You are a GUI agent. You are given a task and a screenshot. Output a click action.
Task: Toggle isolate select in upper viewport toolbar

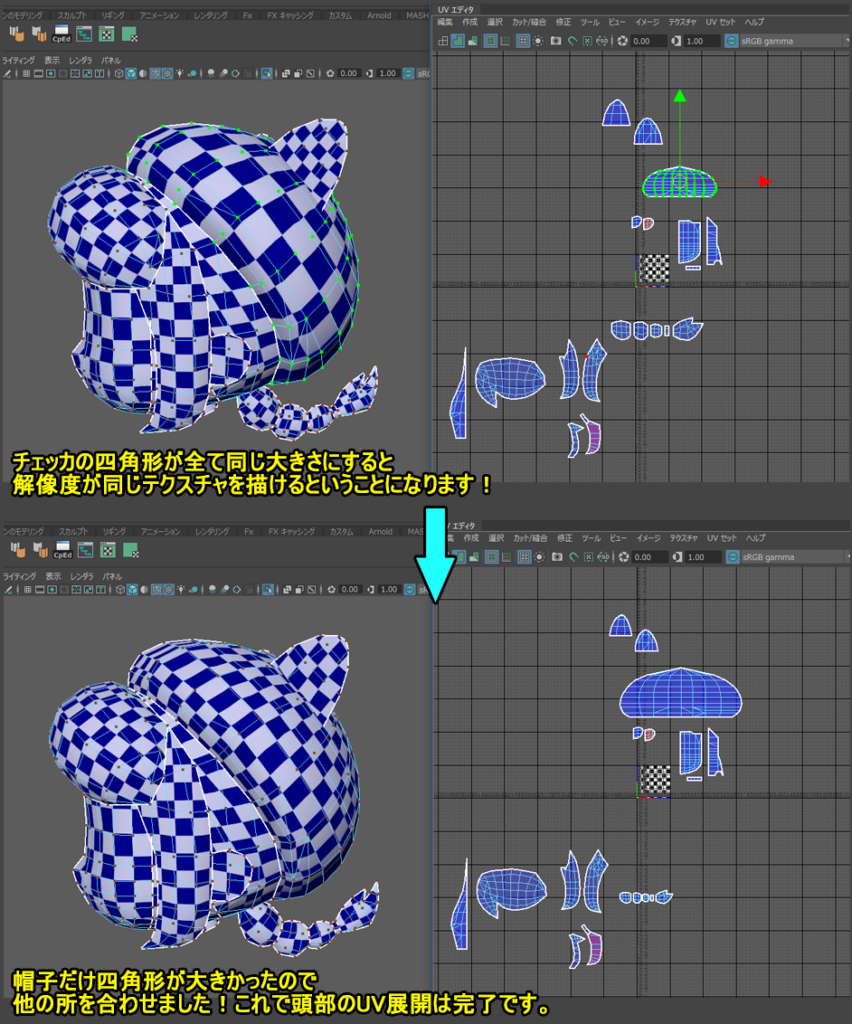(x=266, y=74)
